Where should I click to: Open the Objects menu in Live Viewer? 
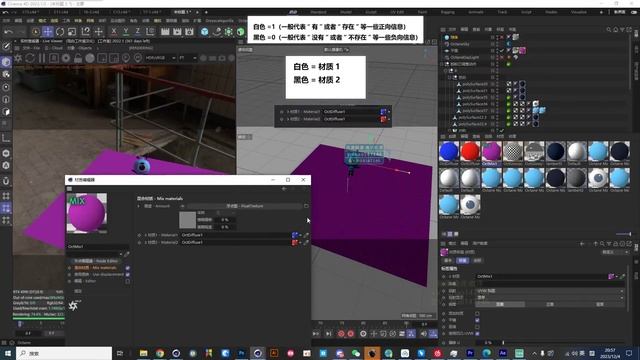[80, 48]
